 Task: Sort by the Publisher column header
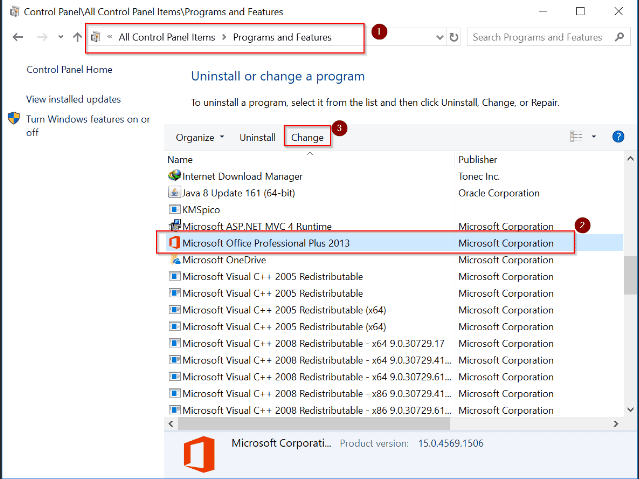coord(478,159)
